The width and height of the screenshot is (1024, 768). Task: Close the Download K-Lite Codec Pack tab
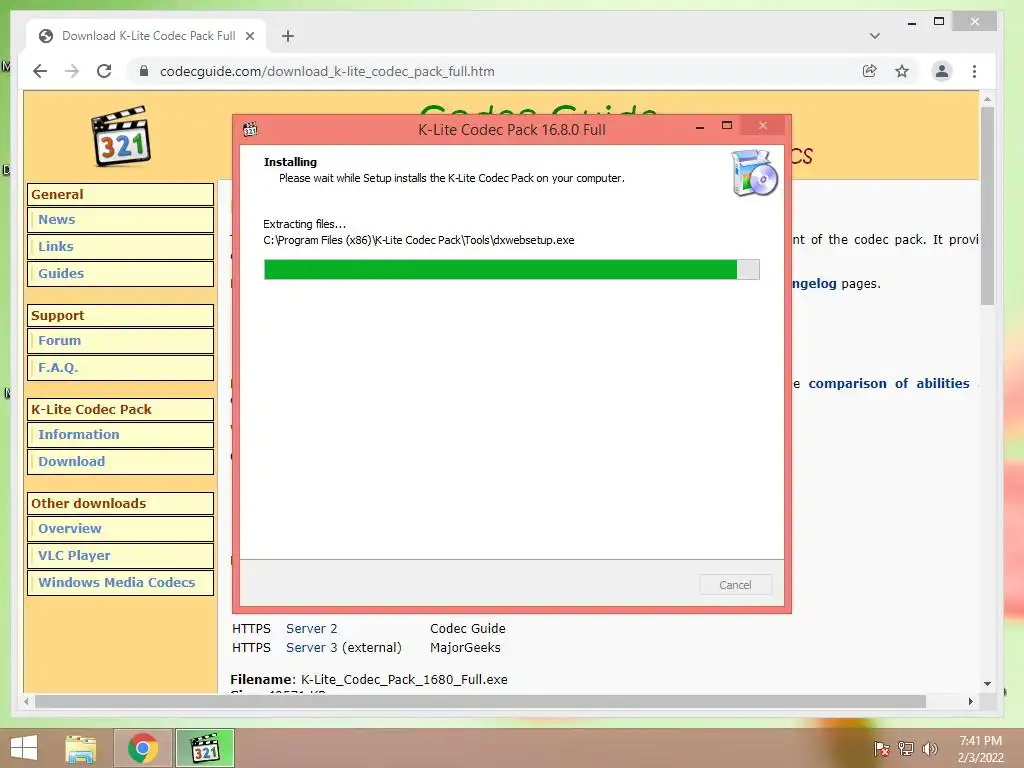(250, 36)
